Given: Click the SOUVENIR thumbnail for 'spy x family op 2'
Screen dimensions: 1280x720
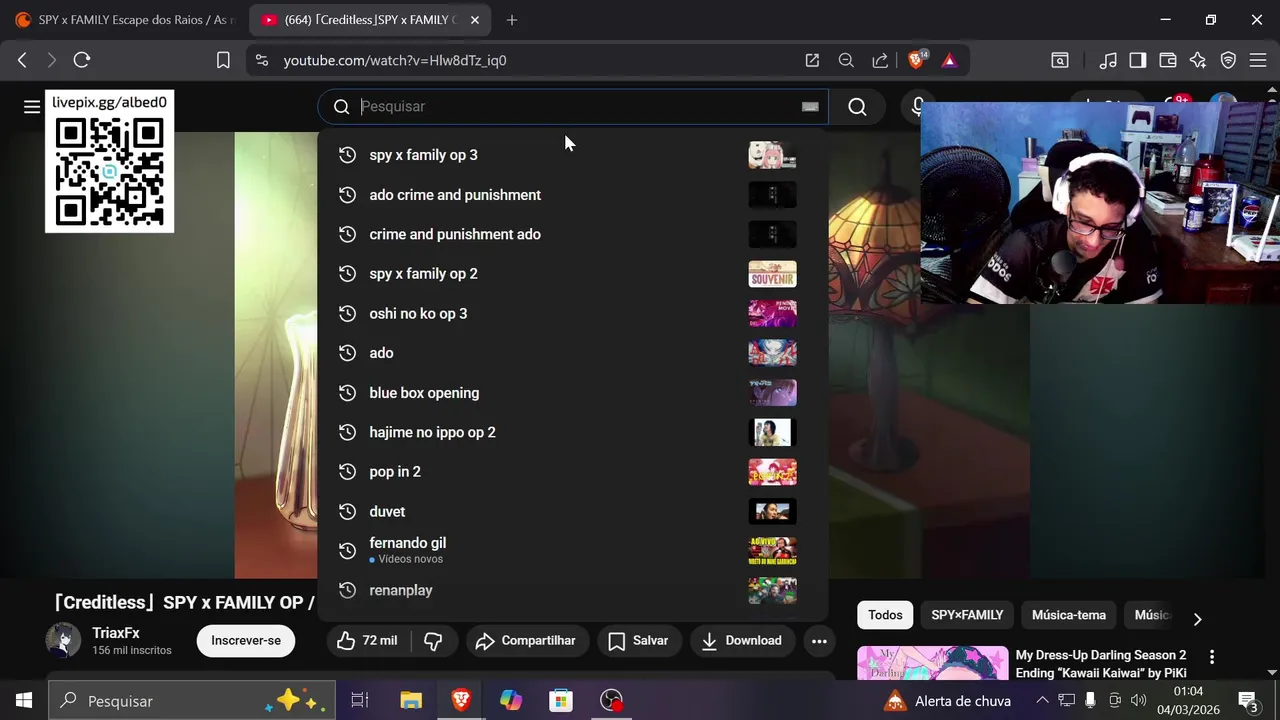Looking at the screenshot, I should tap(772, 274).
